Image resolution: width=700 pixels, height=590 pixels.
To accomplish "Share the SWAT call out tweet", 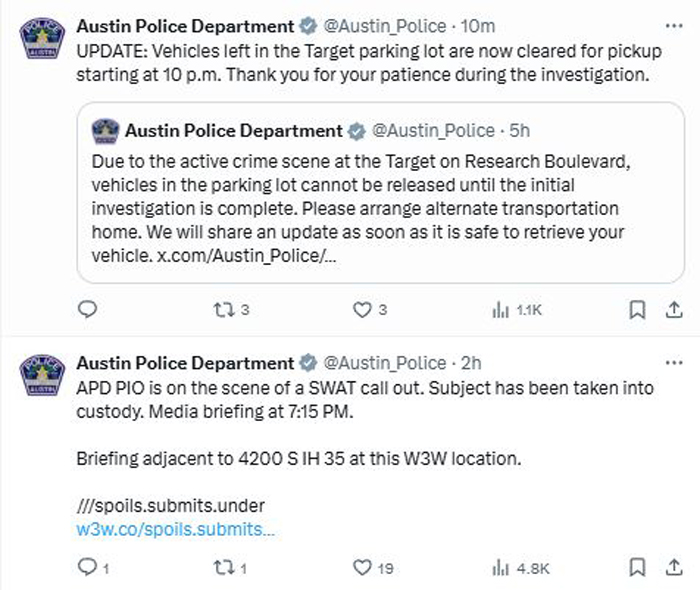I will [674, 568].
